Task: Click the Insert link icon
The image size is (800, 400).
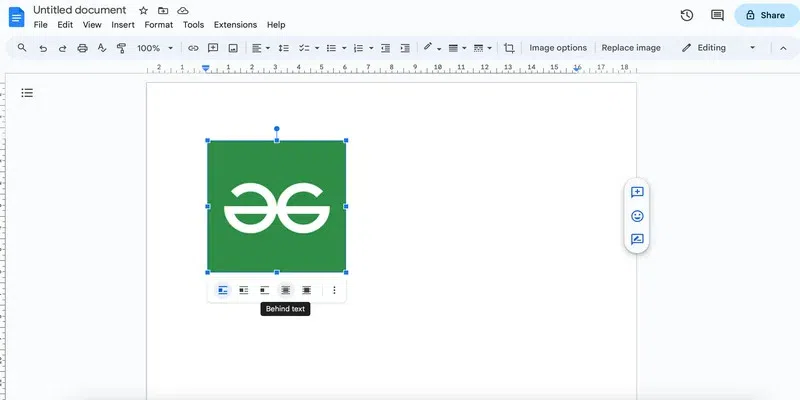Action: [x=193, y=48]
